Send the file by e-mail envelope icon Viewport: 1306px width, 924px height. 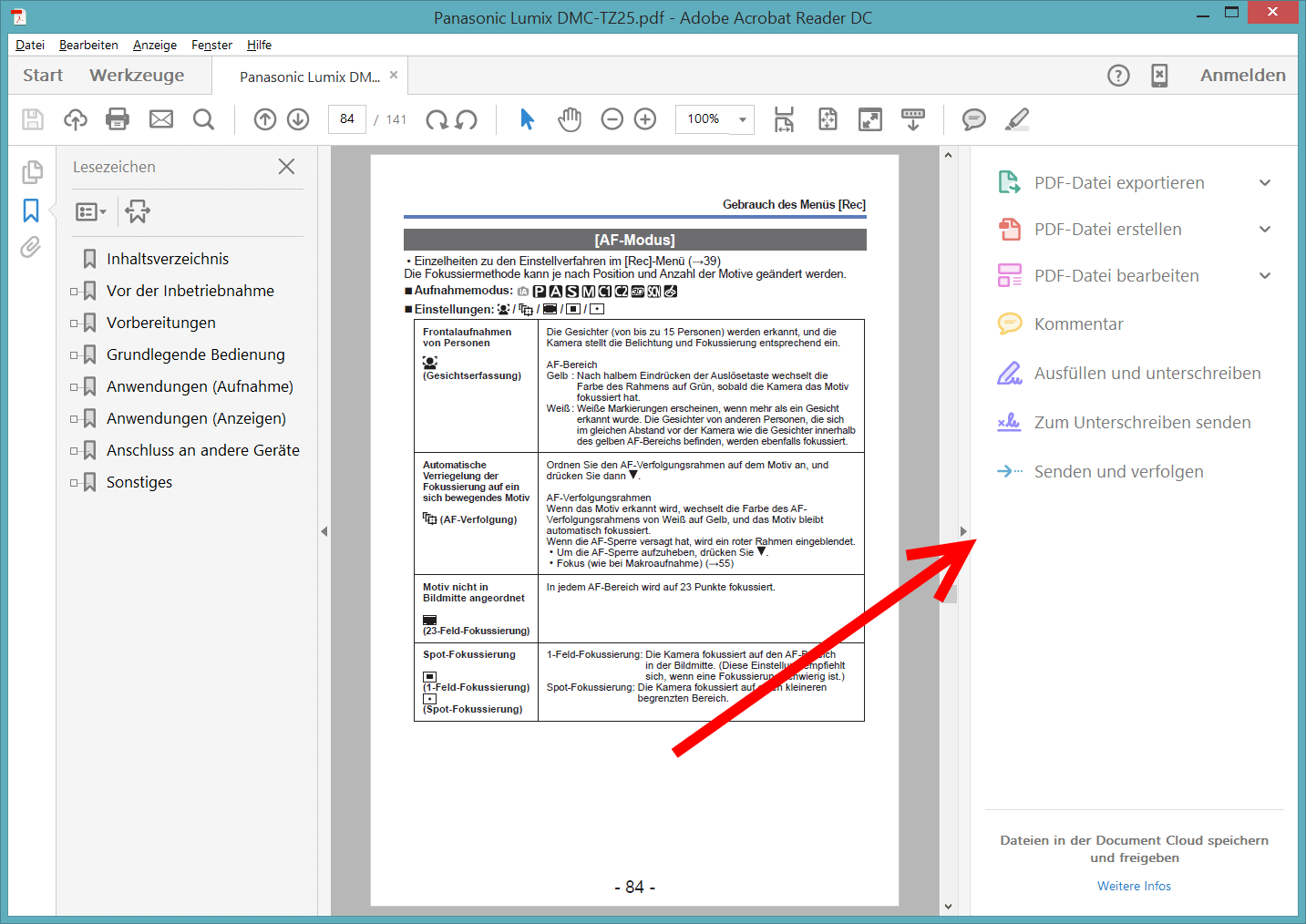point(161,119)
